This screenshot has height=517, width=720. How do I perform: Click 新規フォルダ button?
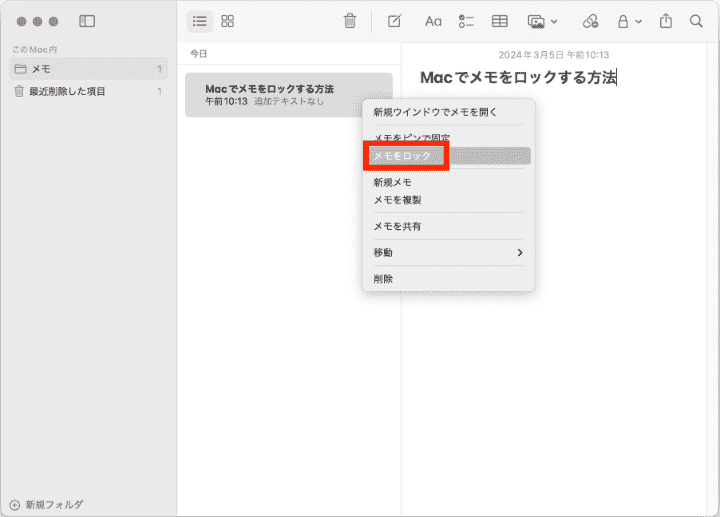click(x=46, y=505)
